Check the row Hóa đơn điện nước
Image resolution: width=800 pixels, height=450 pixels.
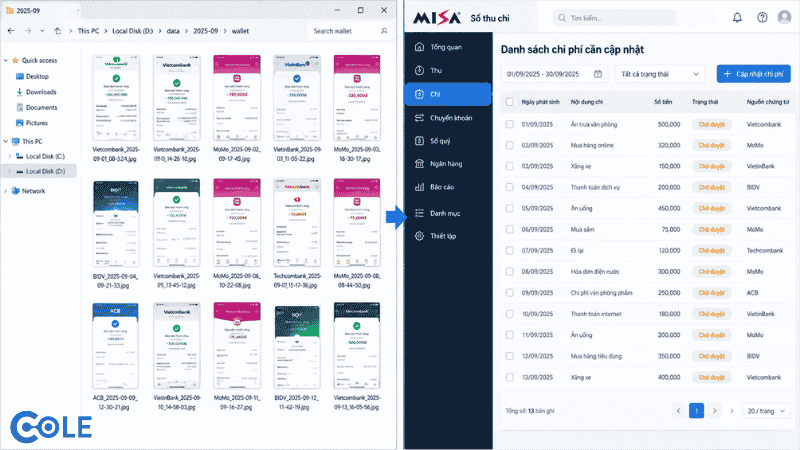pyautogui.click(x=510, y=271)
